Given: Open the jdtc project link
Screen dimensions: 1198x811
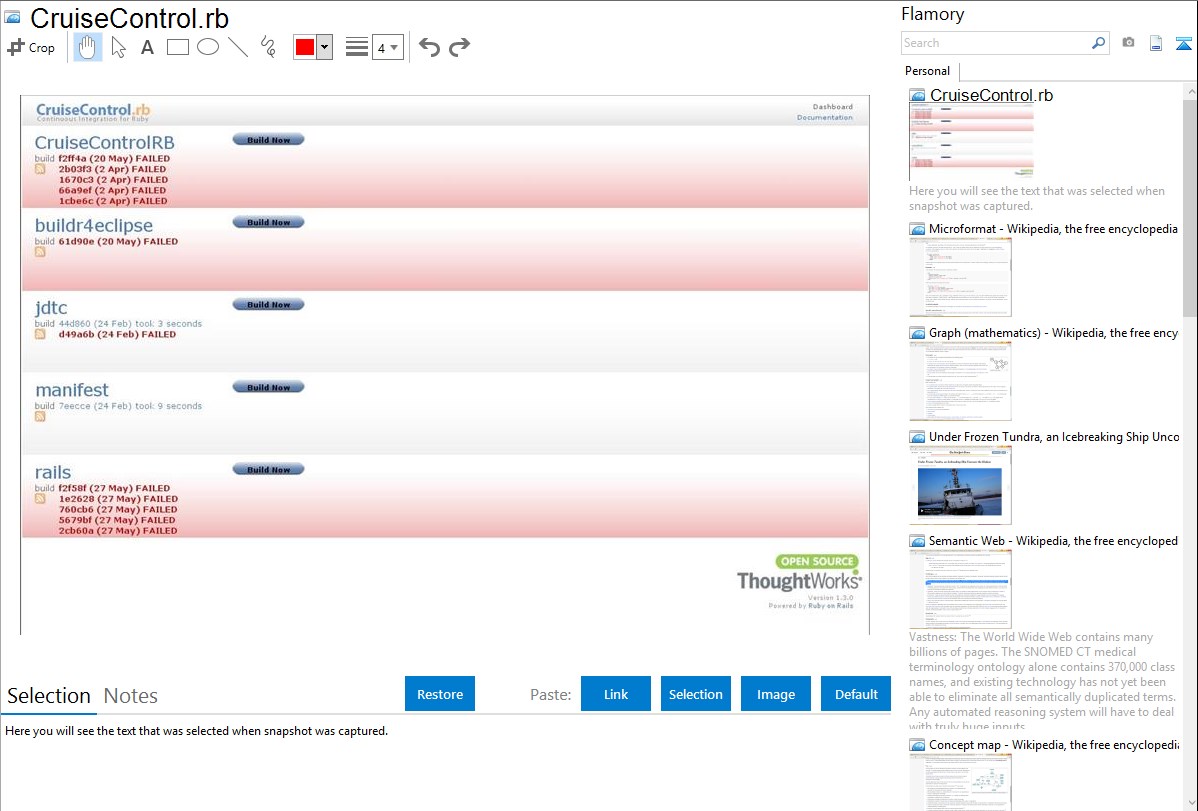Looking at the screenshot, I should [x=51, y=307].
